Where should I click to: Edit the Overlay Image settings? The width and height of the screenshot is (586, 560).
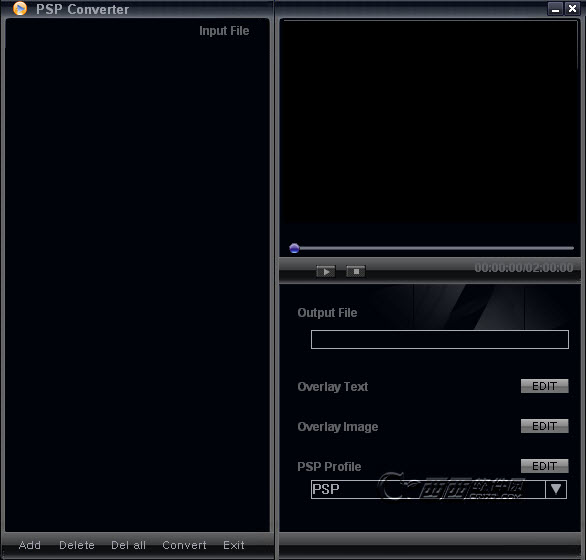click(x=545, y=426)
